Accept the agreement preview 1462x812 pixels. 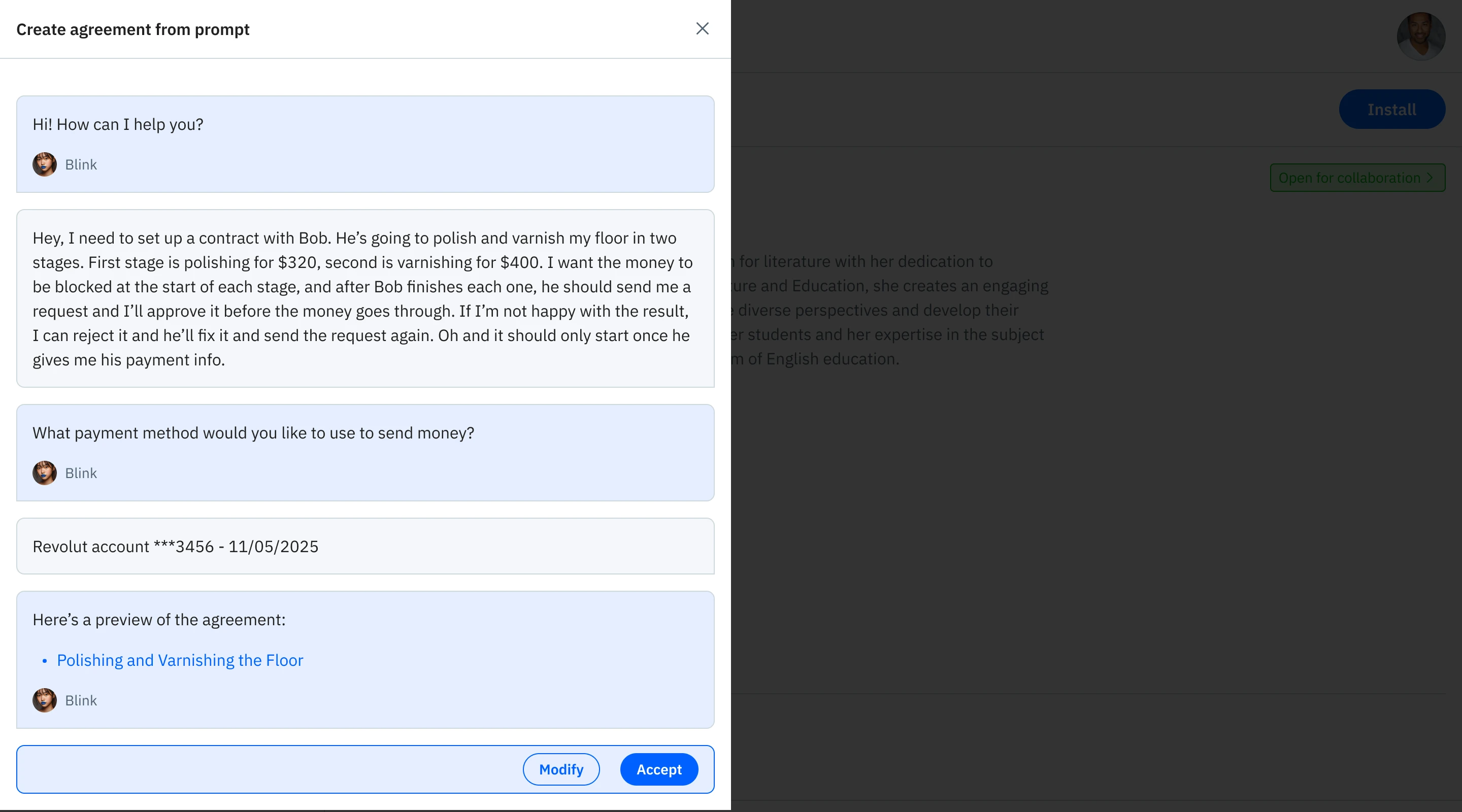click(x=658, y=769)
